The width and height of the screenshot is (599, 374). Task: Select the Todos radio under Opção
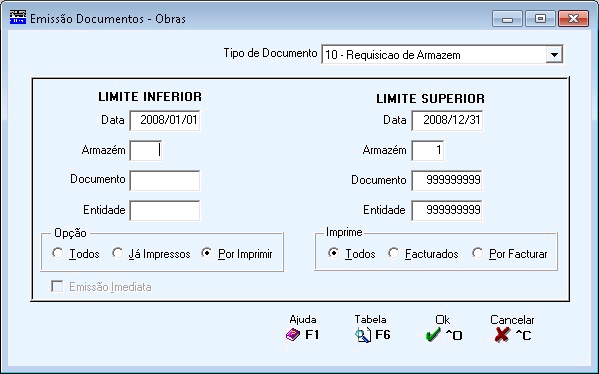tap(58, 253)
